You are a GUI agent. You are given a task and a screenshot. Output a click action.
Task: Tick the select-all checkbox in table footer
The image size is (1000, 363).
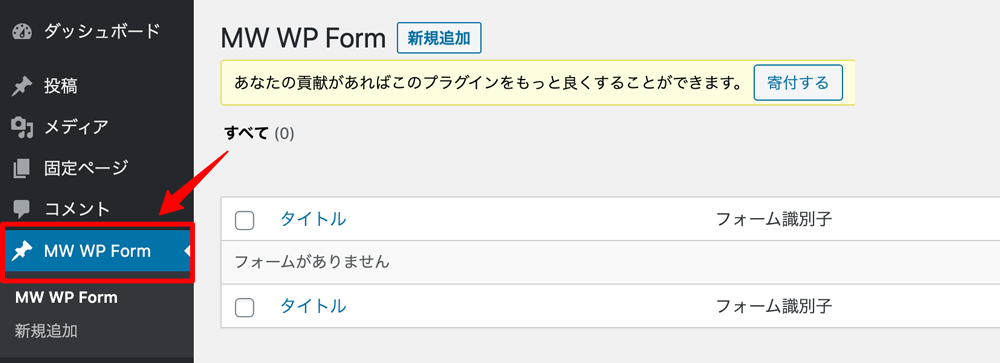pyautogui.click(x=244, y=307)
